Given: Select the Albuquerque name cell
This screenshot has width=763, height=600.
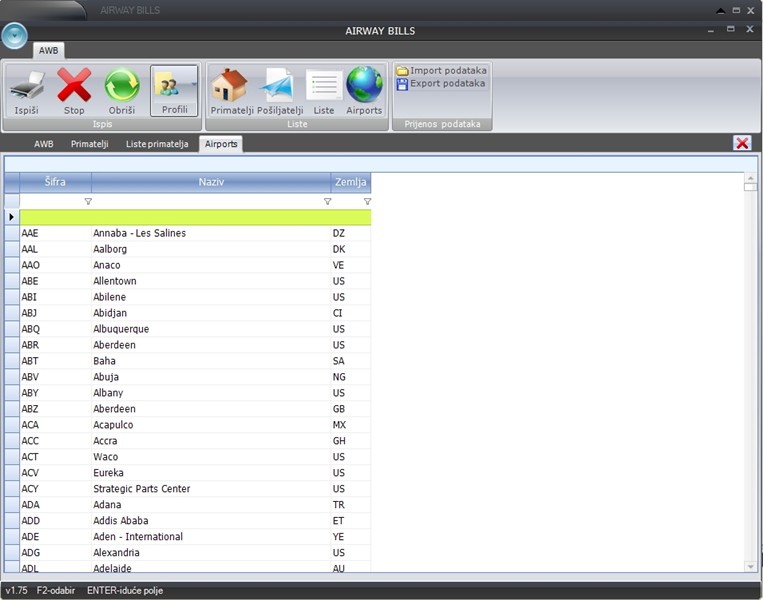Looking at the screenshot, I should click(211, 329).
